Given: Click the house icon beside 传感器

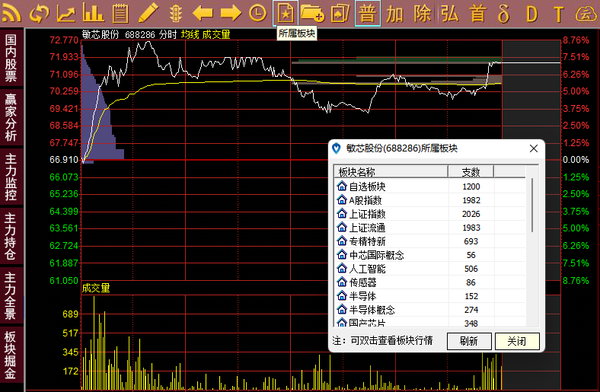Looking at the screenshot, I should 342,282.
